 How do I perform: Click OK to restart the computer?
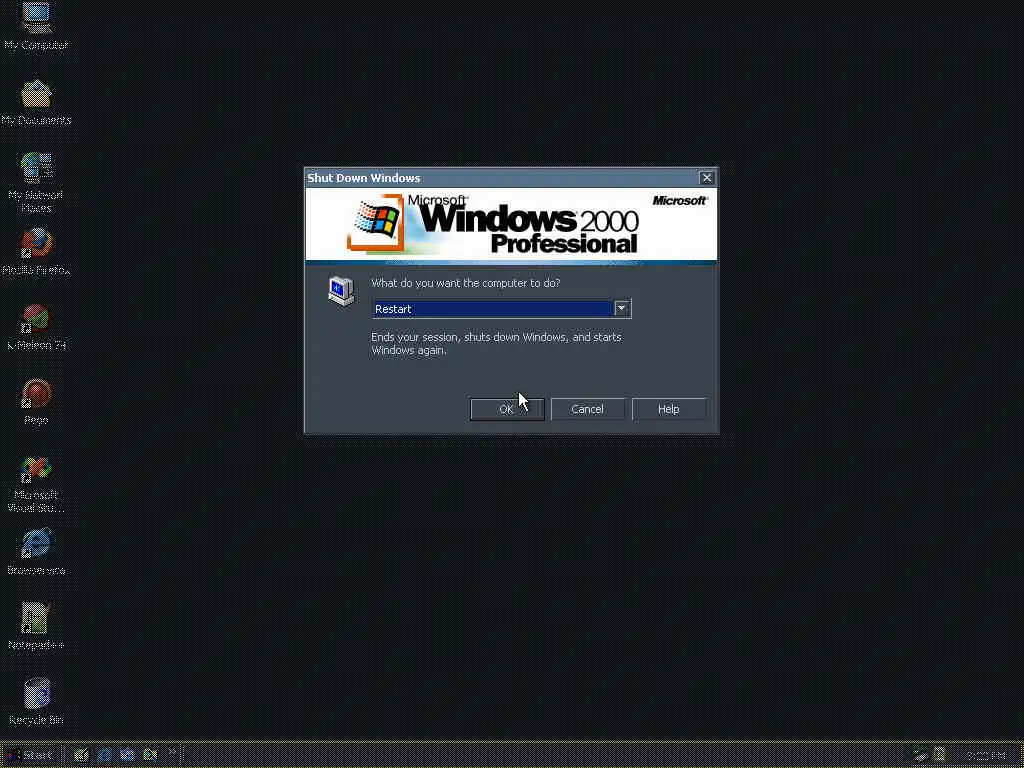[x=507, y=409]
